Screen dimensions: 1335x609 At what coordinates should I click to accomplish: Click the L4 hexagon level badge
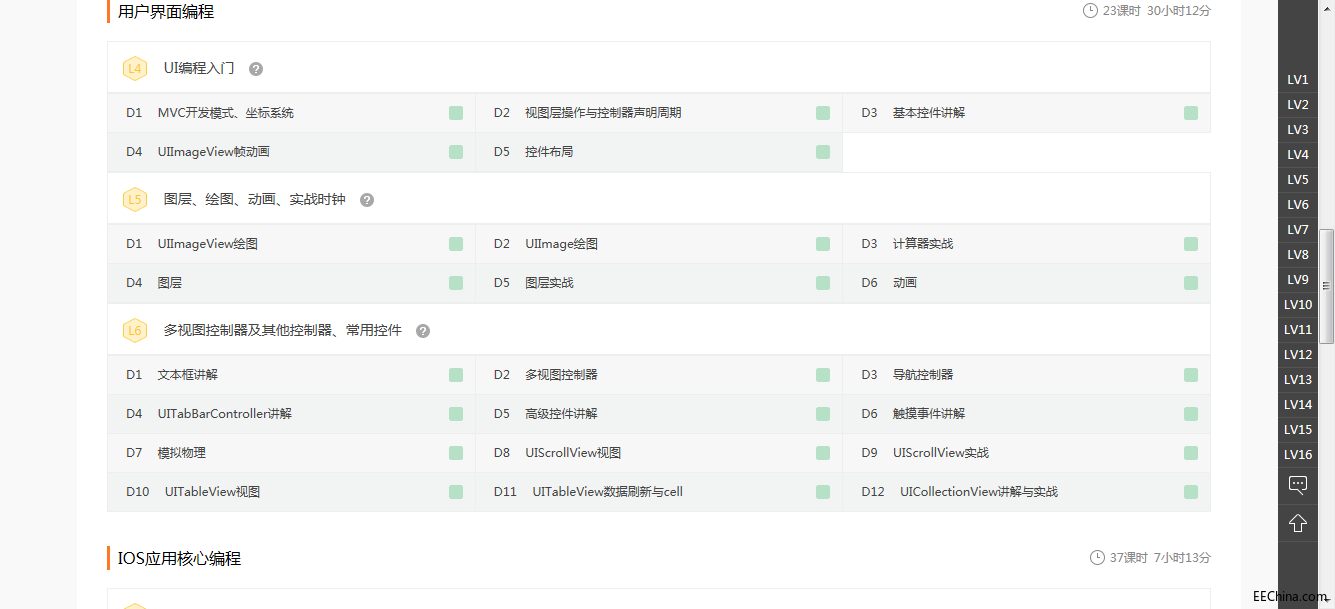(x=135, y=69)
